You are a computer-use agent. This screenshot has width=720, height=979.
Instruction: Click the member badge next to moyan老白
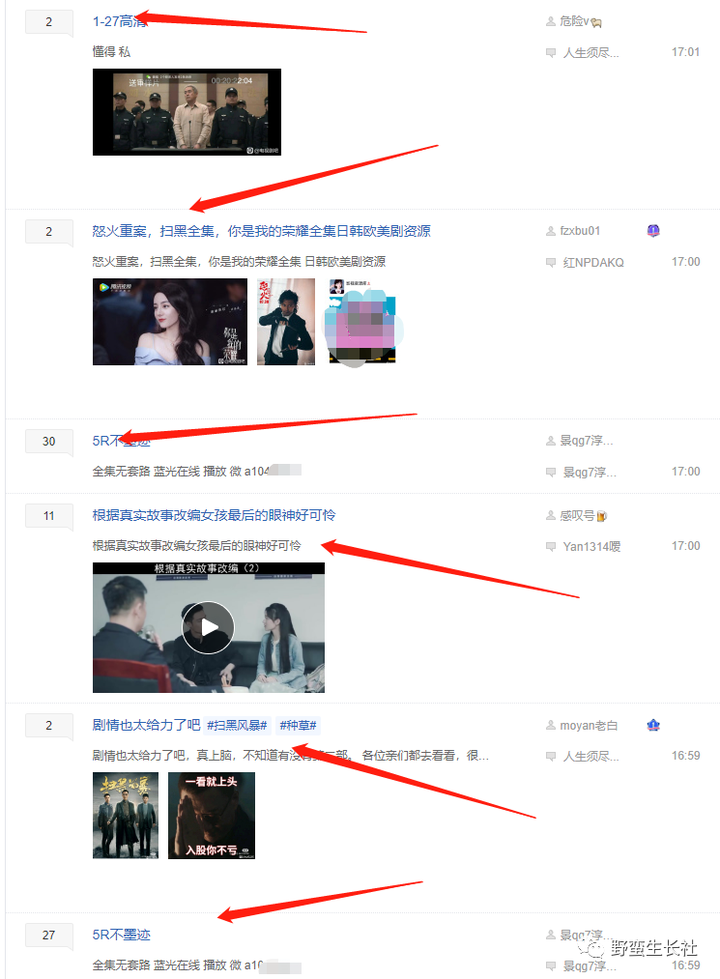click(x=653, y=725)
